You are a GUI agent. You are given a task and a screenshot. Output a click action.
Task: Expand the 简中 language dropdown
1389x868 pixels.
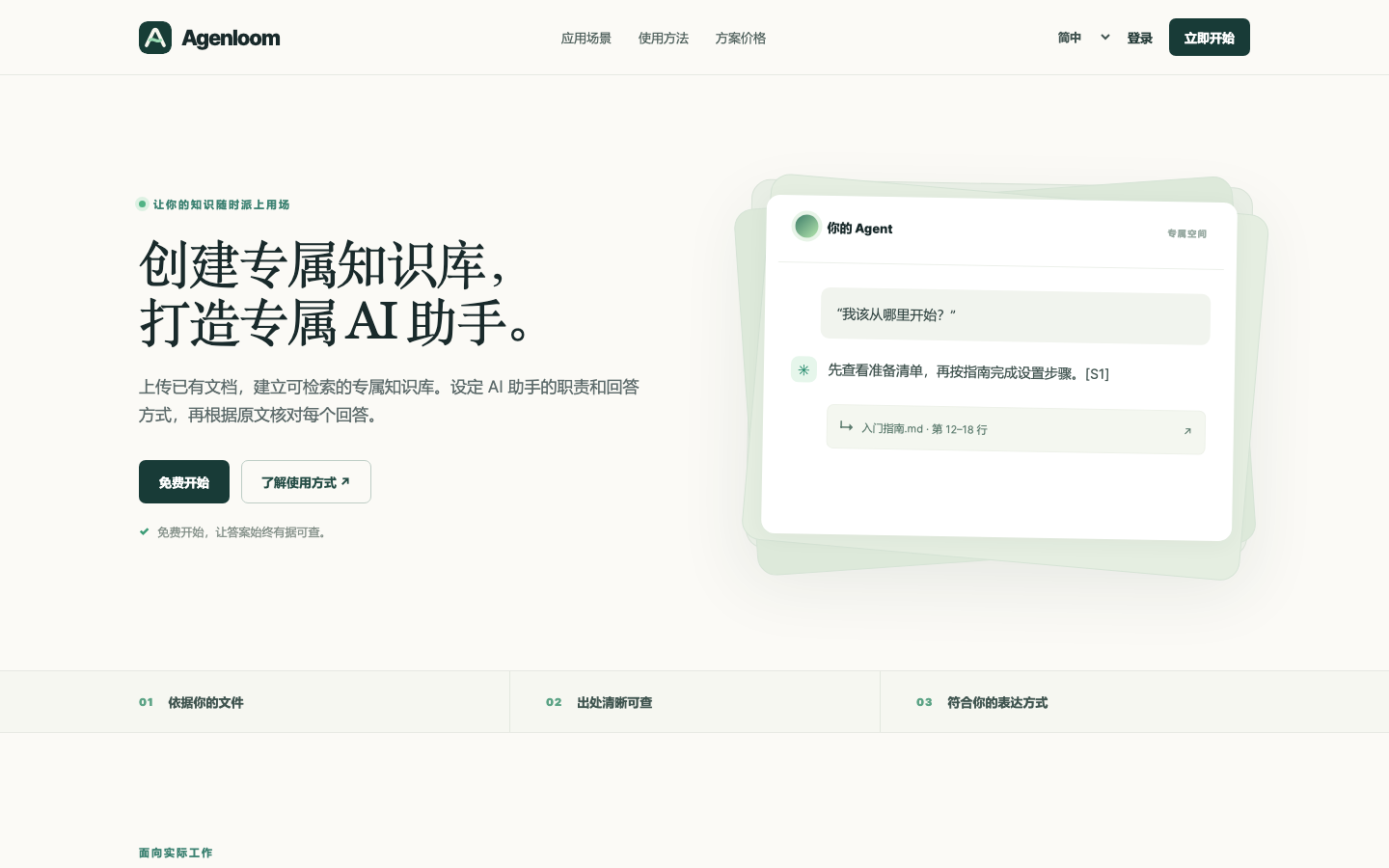tap(1083, 38)
